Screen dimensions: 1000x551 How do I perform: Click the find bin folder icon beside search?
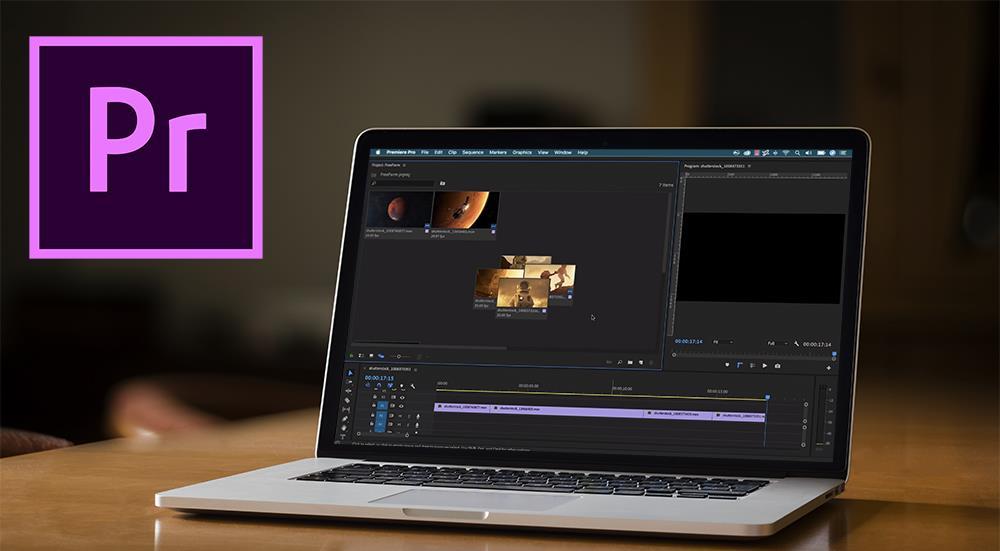[x=443, y=183]
